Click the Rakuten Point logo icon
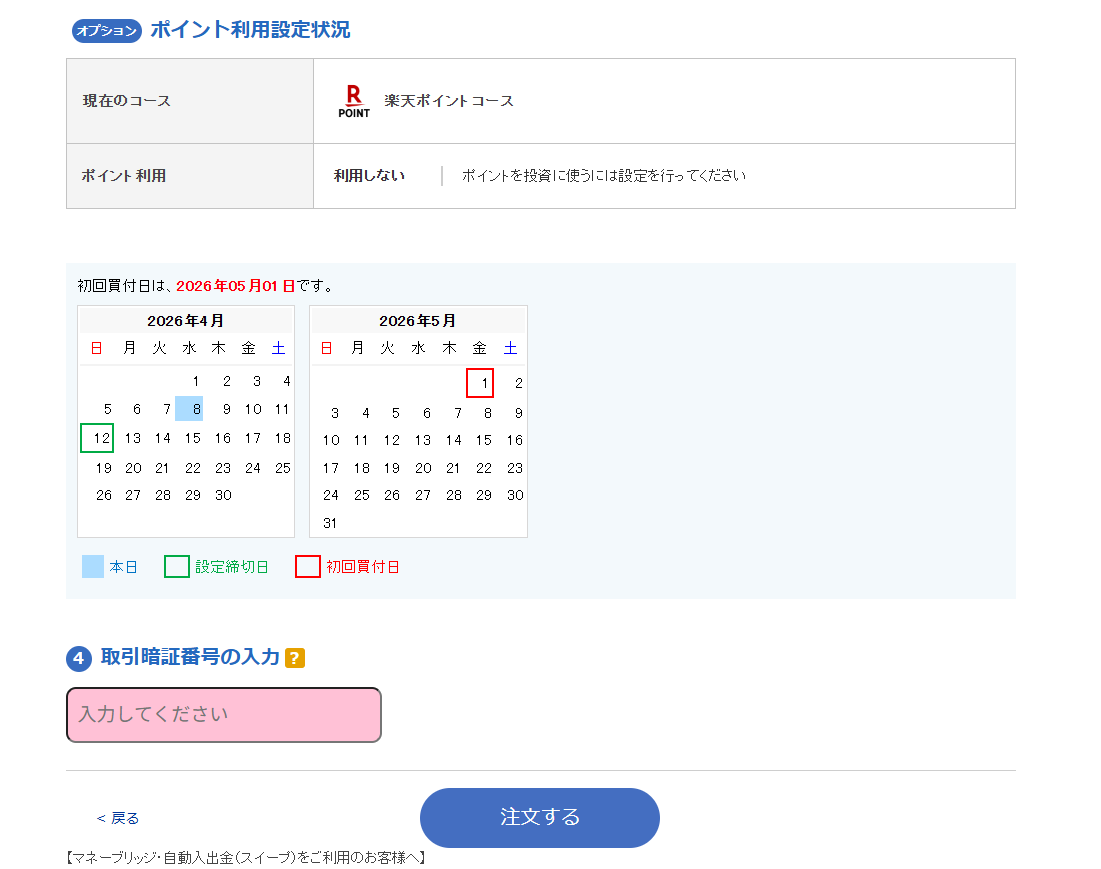Image resolution: width=1101 pixels, height=869 pixels. (355, 100)
